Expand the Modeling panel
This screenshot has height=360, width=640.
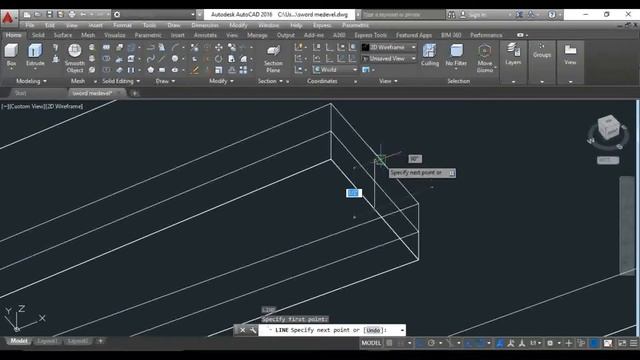31,81
